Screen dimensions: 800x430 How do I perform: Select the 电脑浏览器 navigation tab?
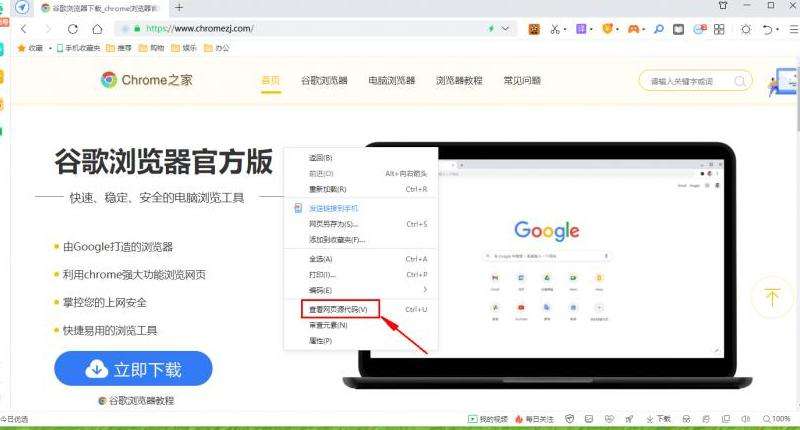coord(392,81)
